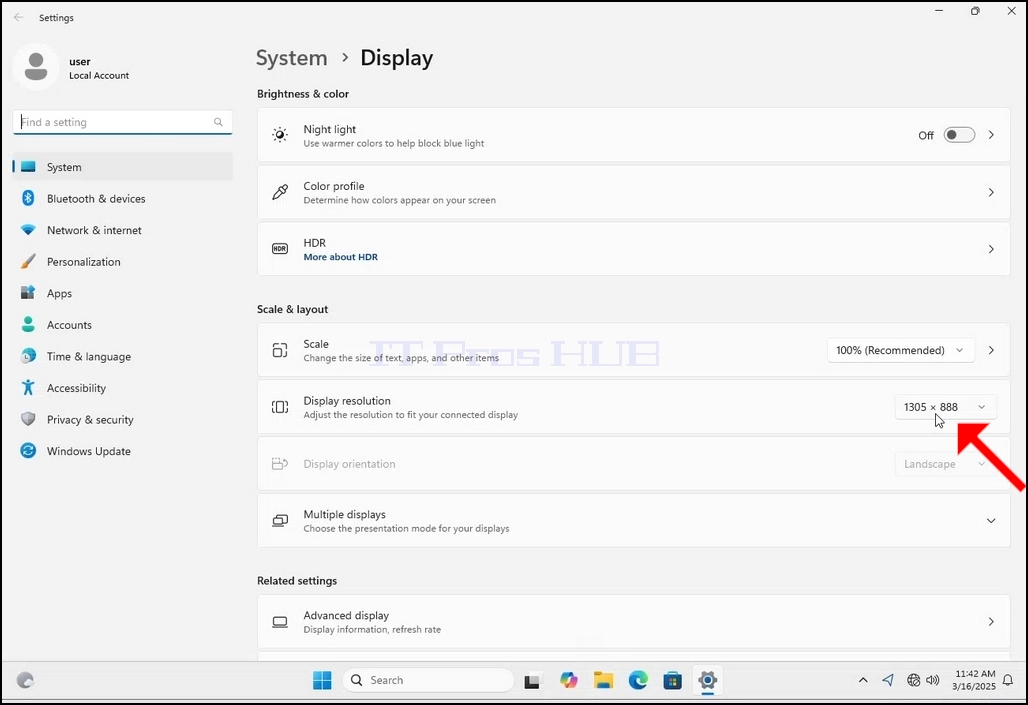Click the Network & internet Wi-Fi icon
Screen dimensions: 1028x705
[x=28, y=230]
